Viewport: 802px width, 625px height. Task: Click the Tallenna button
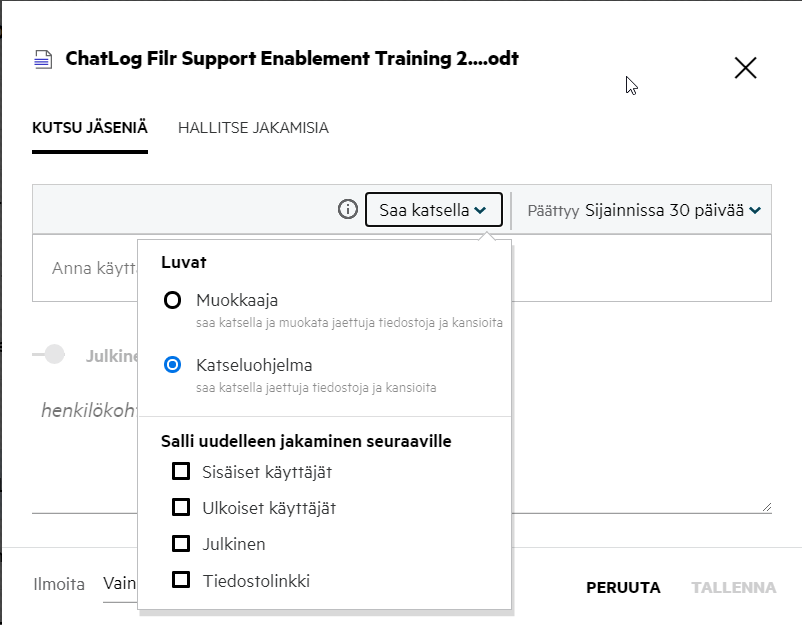(733, 587)
